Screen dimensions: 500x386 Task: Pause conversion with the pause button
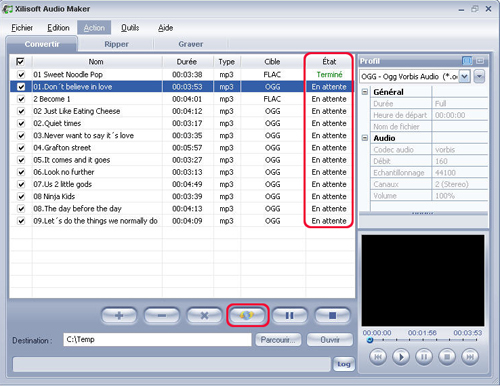pyautogui.click(x=290, y=315)
